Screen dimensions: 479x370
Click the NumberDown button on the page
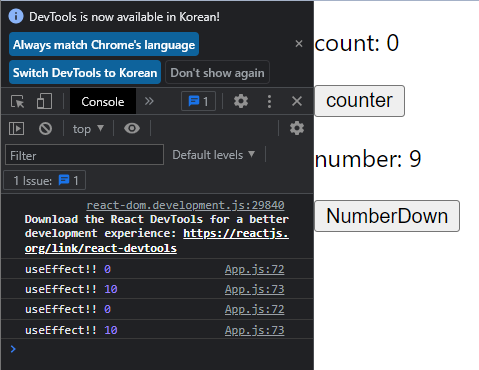387,216
